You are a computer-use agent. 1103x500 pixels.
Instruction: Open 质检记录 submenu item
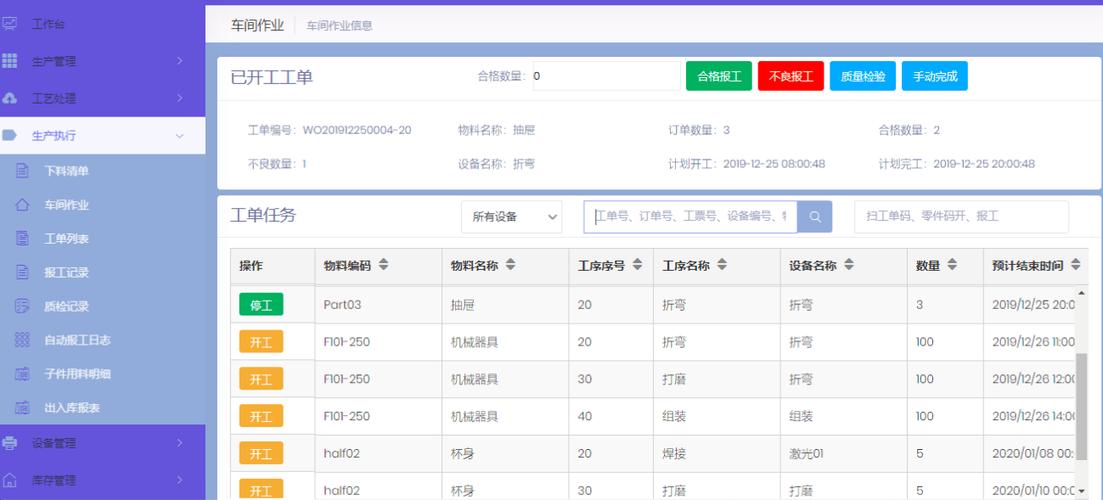pyautogui.click(x=67, y=306)
